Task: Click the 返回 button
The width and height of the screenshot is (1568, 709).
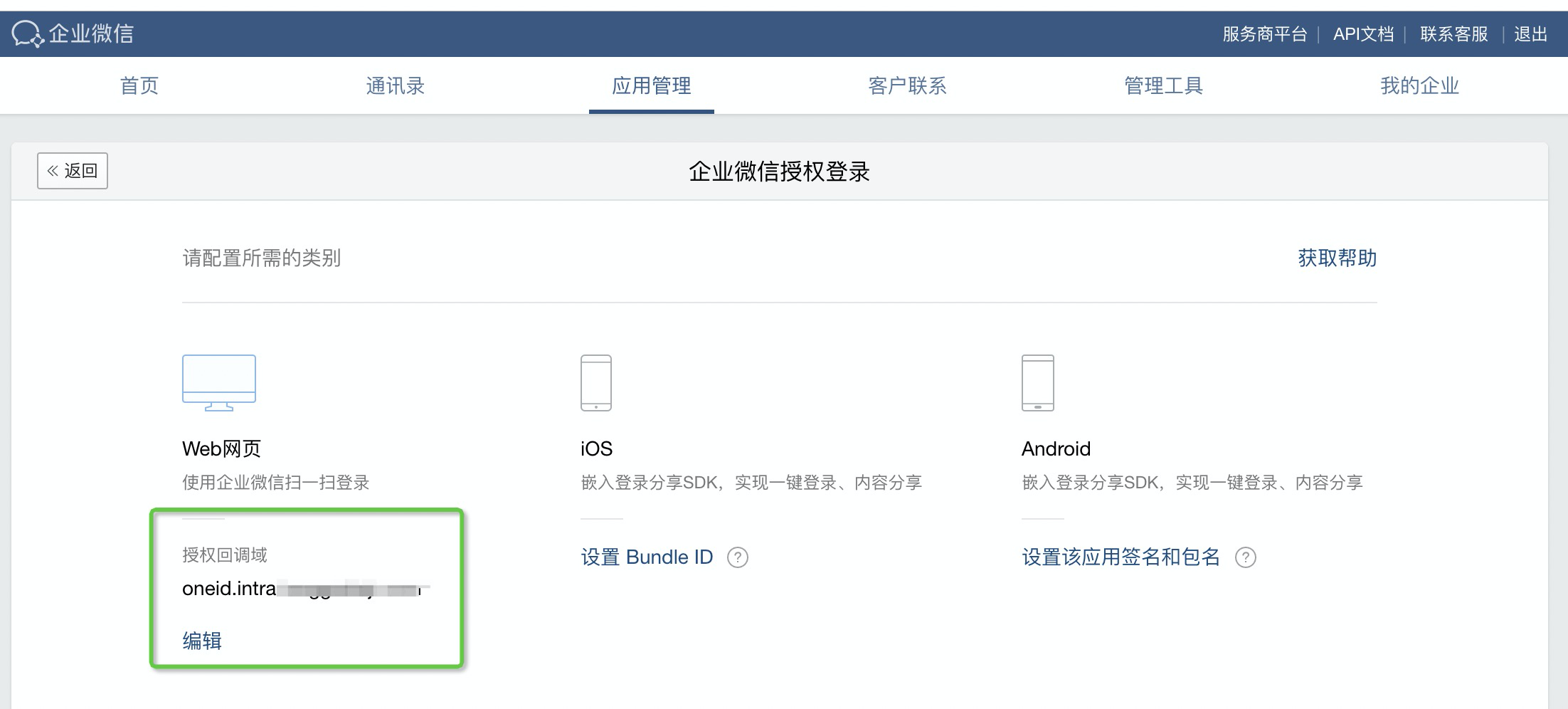Action: coord(71,170)
